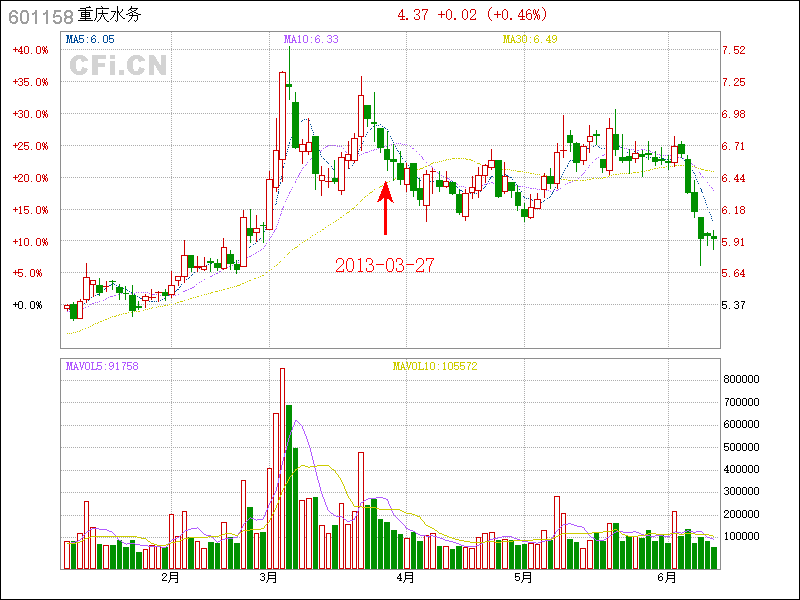Click the CFi.CN watermark logo
The image size is (800, 600).
[118, 66]
